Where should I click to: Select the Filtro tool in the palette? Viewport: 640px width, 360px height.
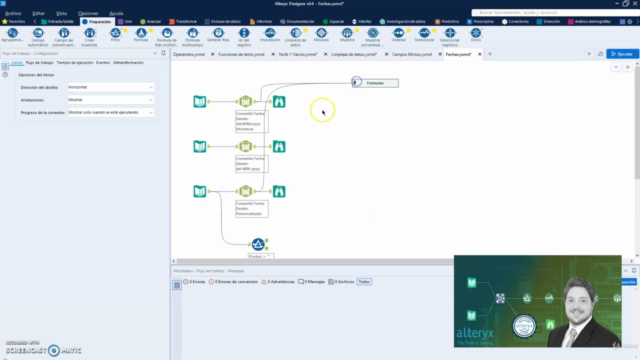115,35
